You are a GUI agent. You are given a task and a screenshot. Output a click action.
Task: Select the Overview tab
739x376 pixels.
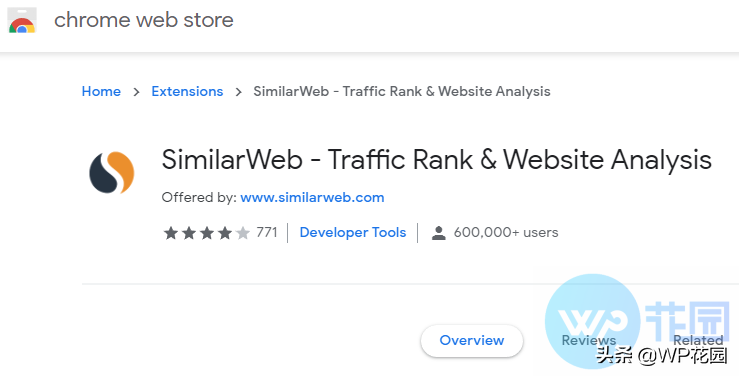click(472, 340)
